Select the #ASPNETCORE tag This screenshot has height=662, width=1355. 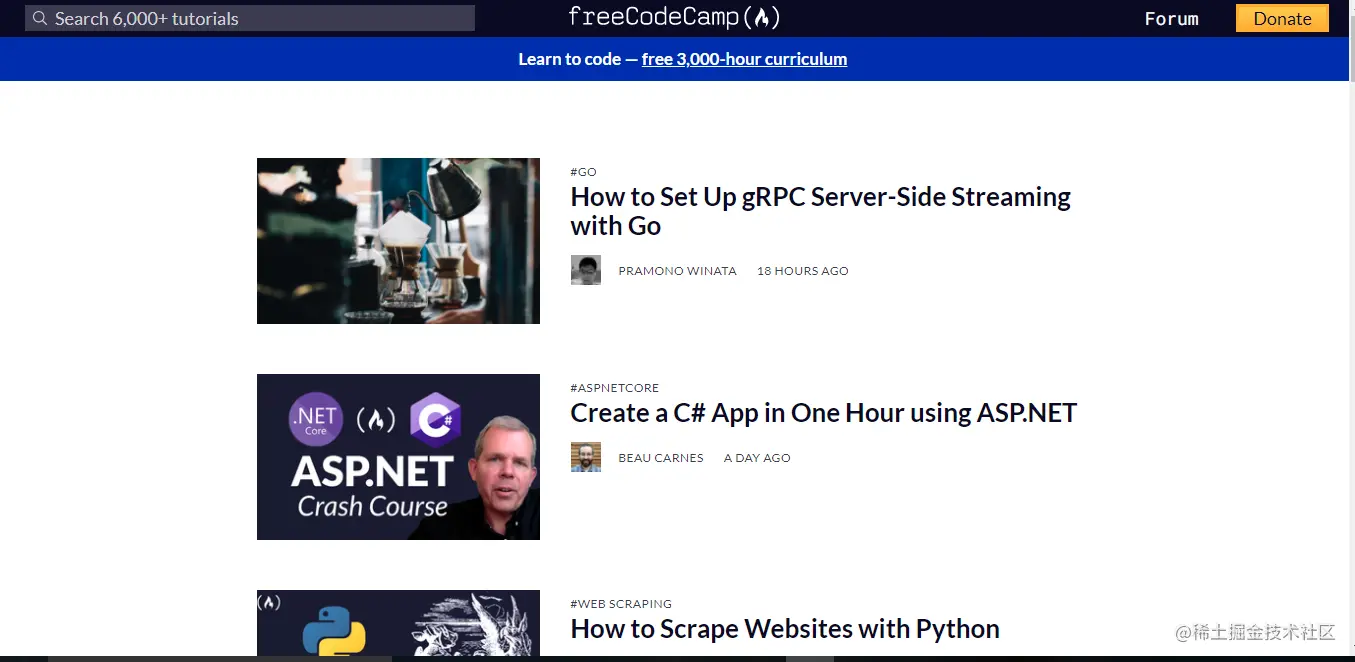pos(614,388)
